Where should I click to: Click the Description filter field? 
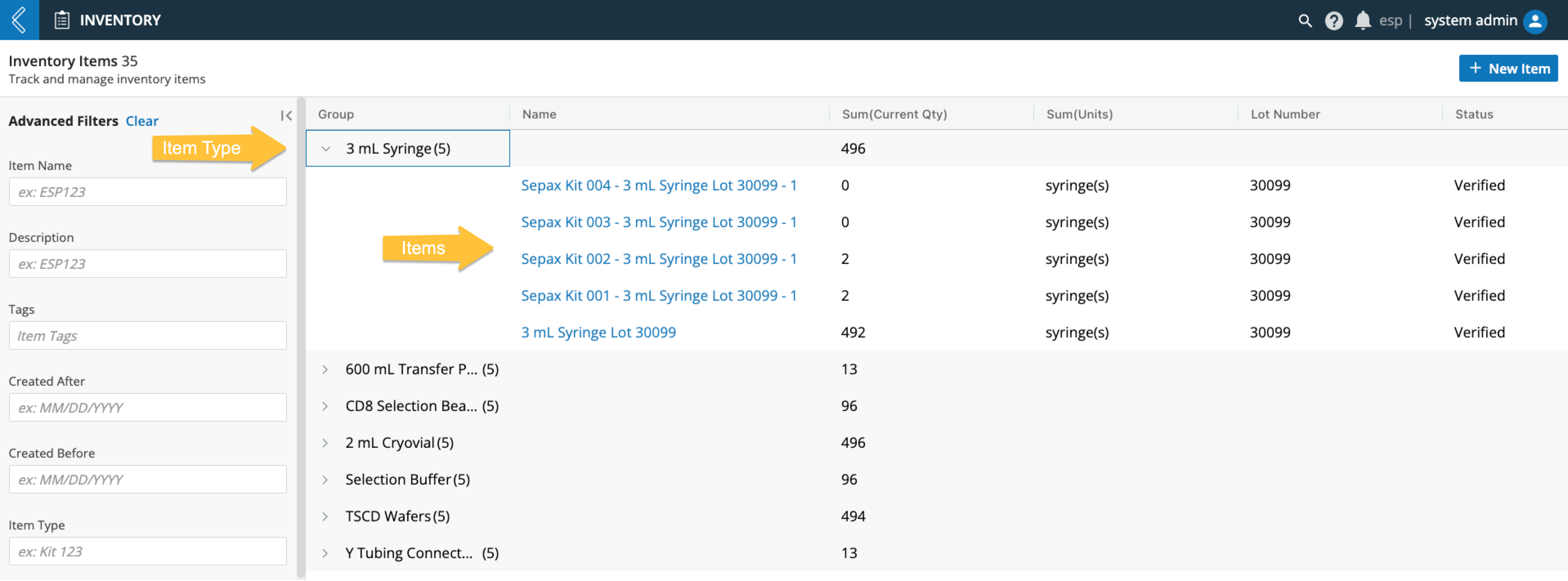[147, 264]
